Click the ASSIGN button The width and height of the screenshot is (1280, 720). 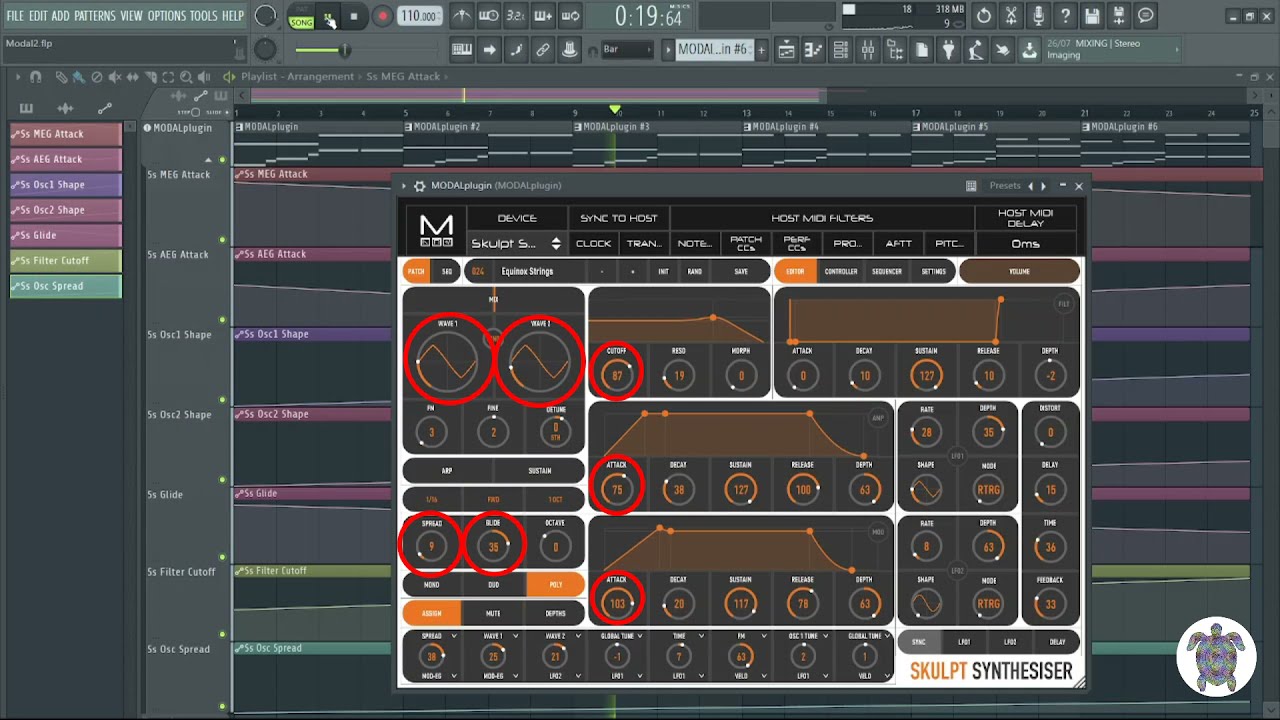pyautogui.click(x=432, y=614)
